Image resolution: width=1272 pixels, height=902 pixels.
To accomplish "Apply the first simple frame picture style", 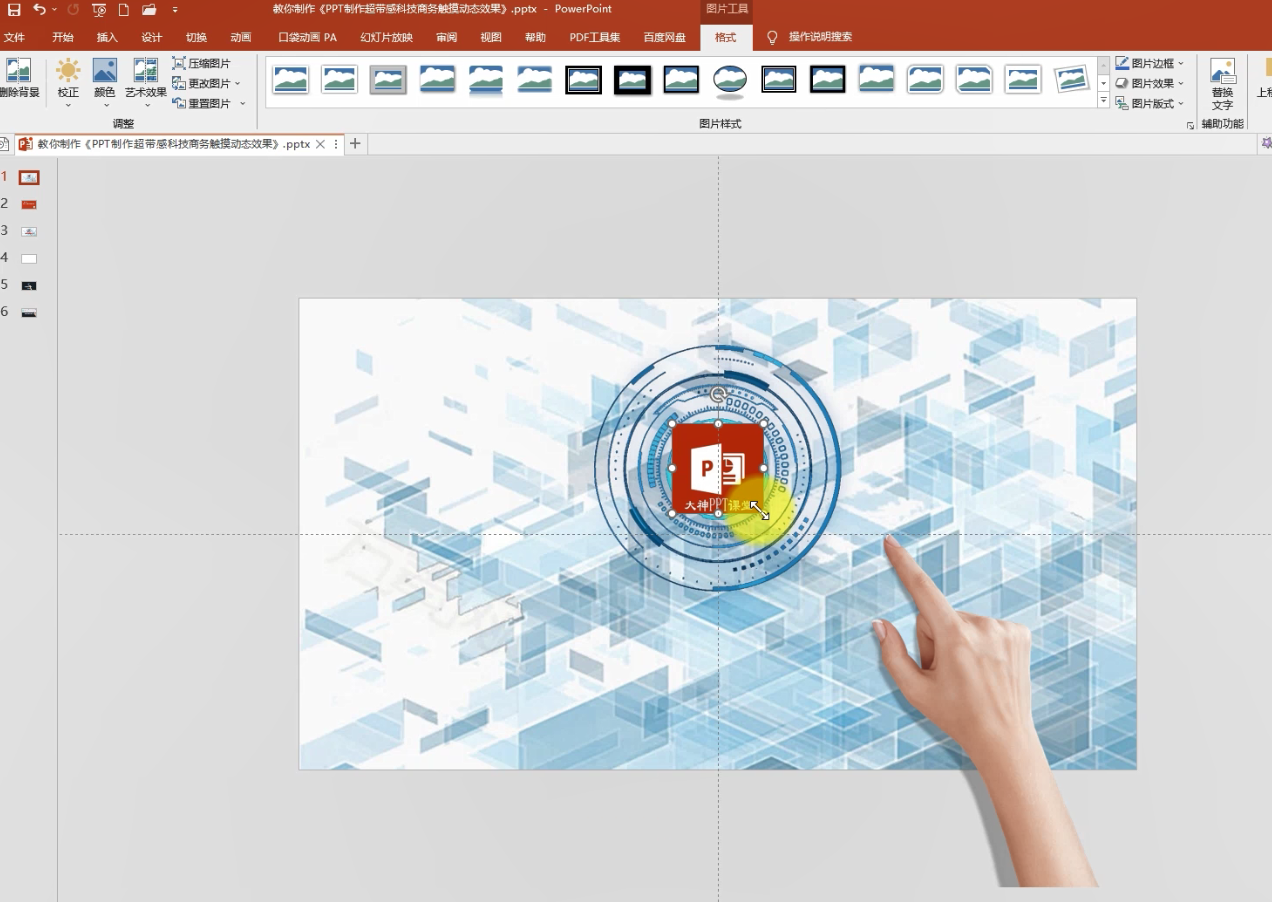I will [290, 79].
